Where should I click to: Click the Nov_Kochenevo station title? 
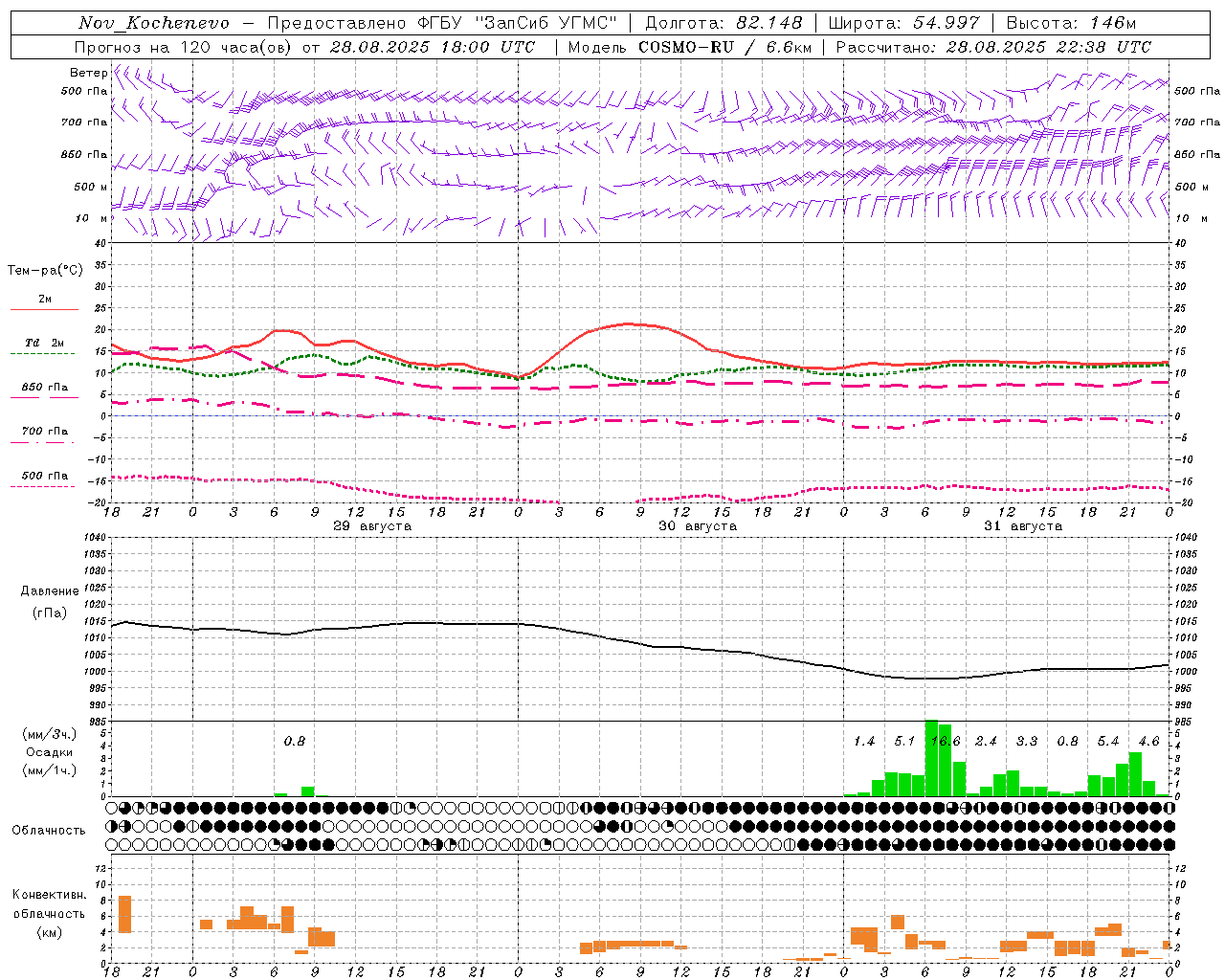[x=154, y=23]
